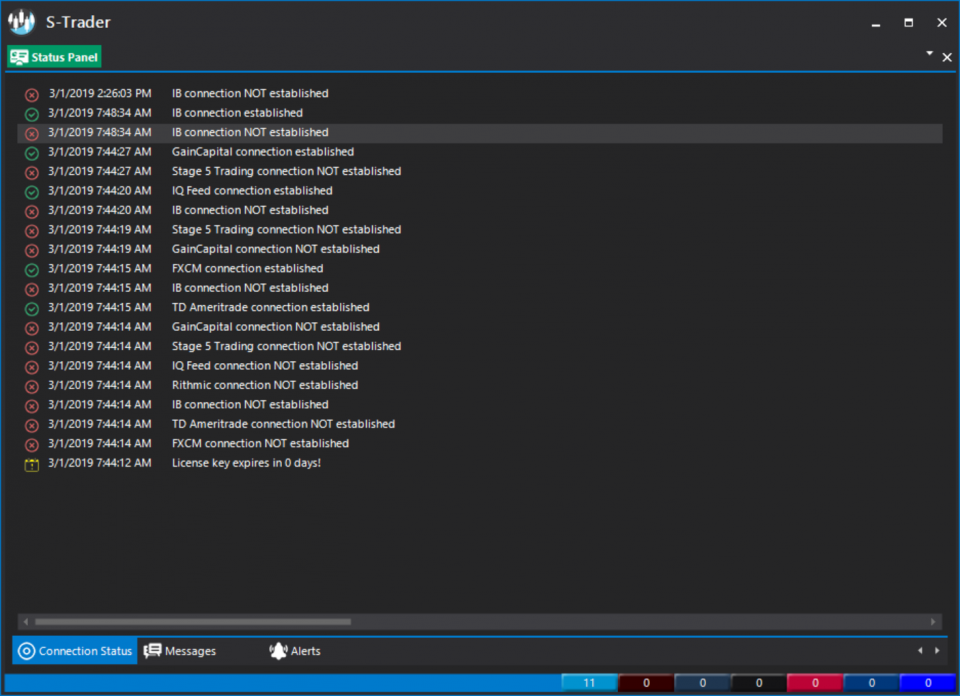Open the Status Panel tab
Image resolution: width=960 pixels, height=696 pixels.
pos(54,57)
